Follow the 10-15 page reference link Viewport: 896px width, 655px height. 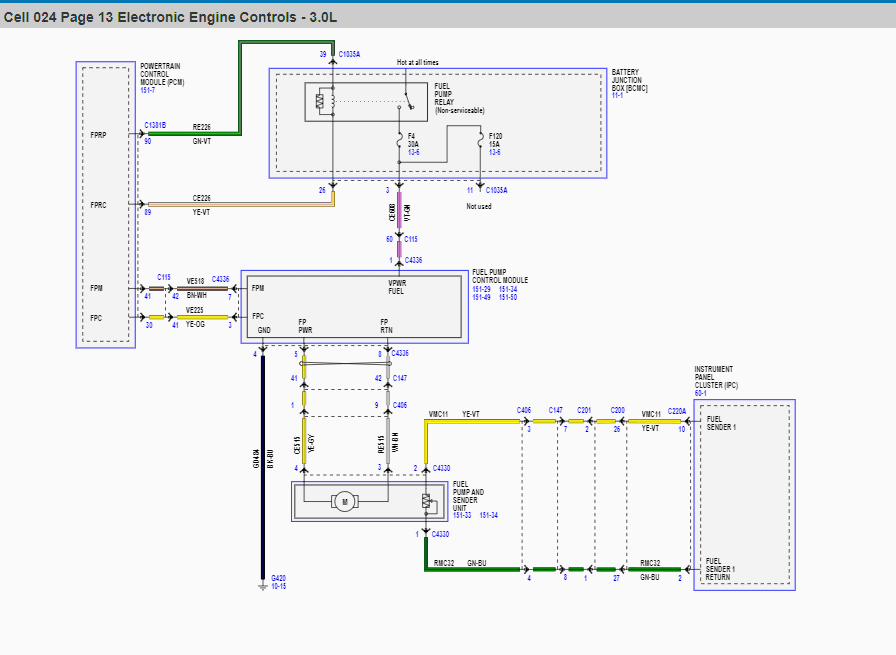coord(278,586)
